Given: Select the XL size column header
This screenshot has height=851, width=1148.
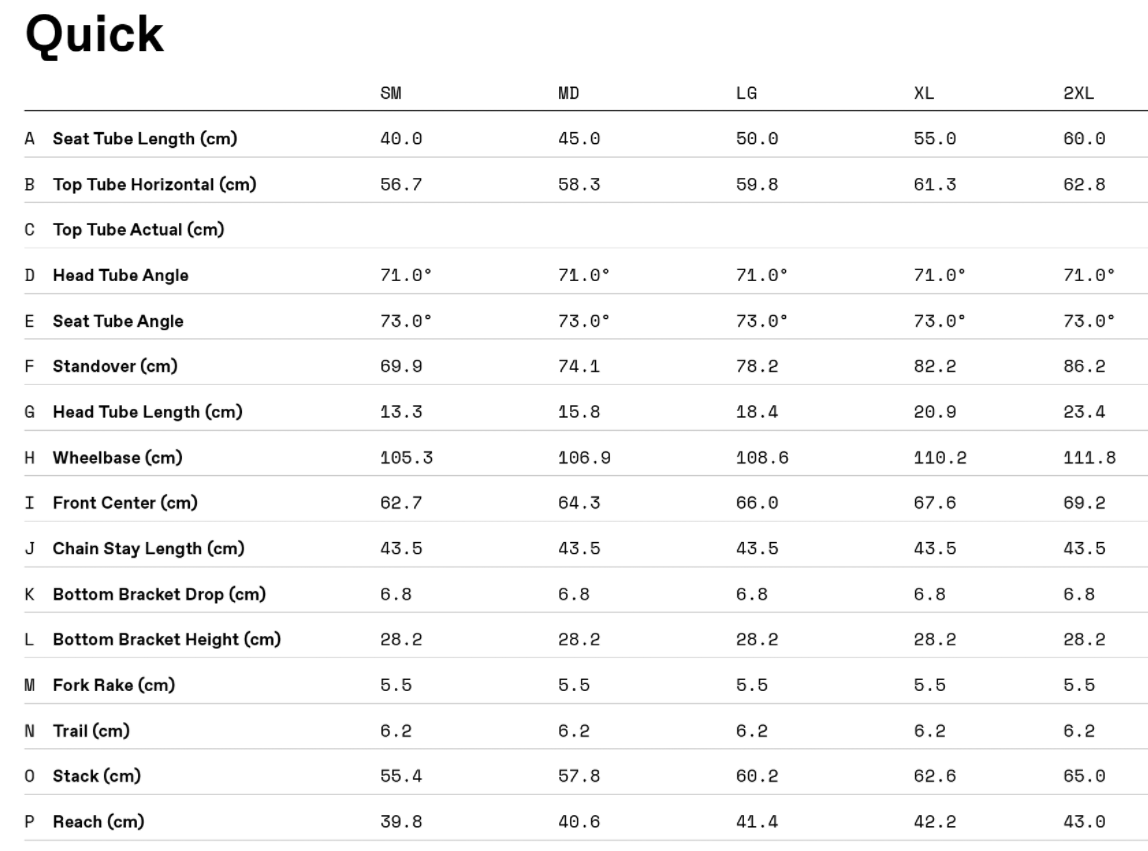Looking at the screenshot, I should [924, 94].
